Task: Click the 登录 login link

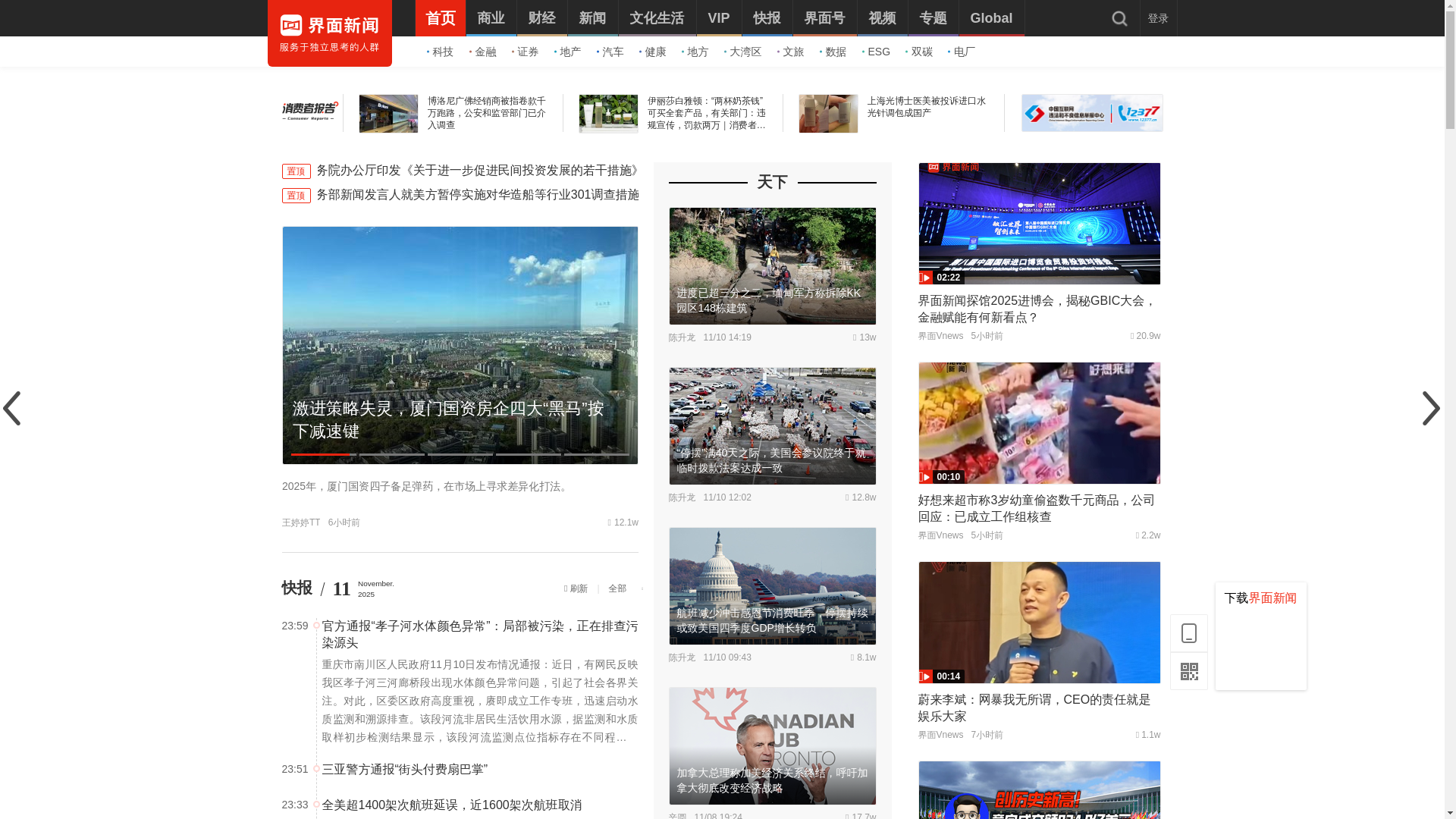Action: (1158, 18)
